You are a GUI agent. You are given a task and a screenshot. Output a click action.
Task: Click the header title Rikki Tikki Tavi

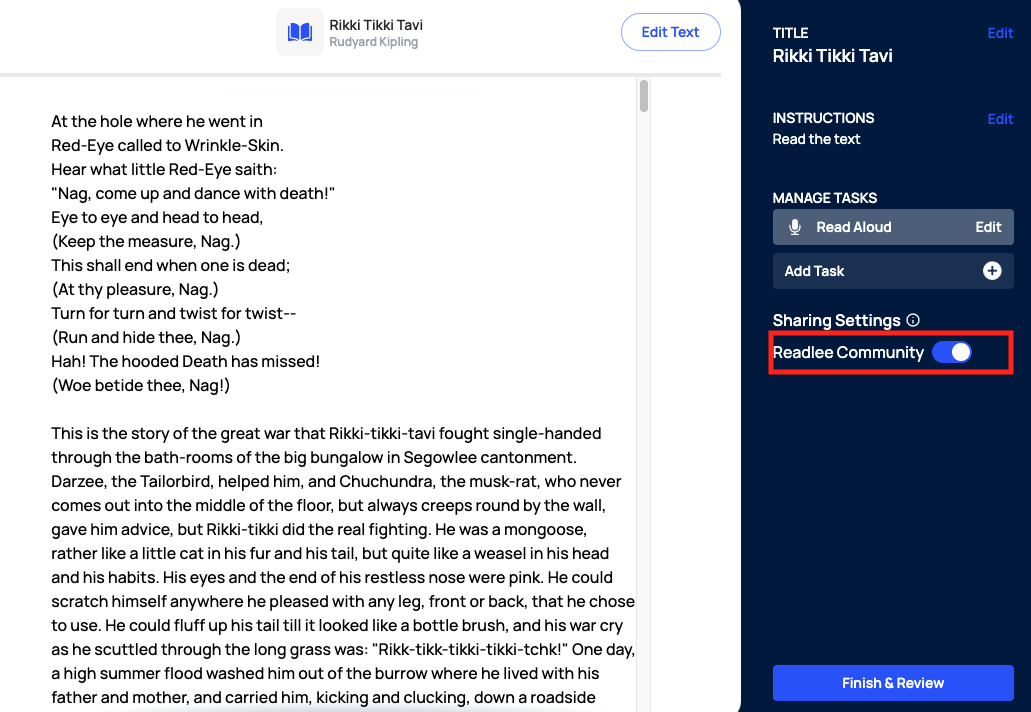pos(376,25)
